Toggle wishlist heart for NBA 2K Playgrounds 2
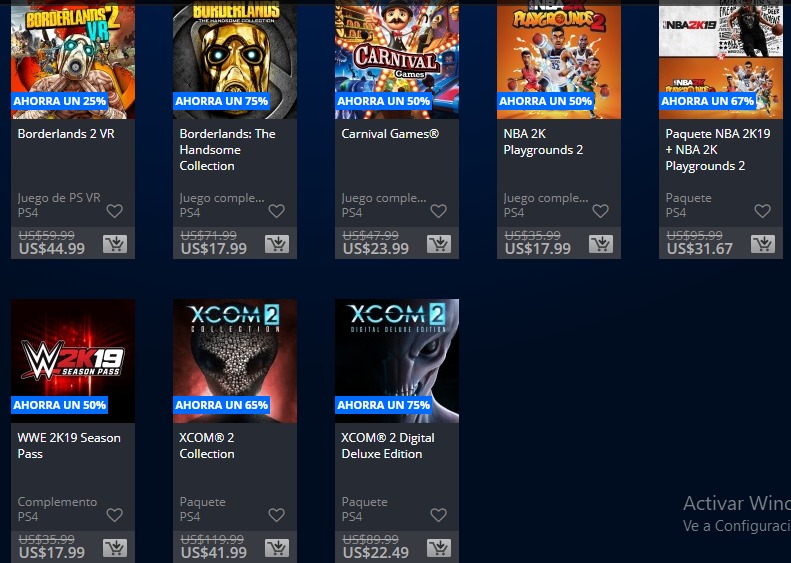 600,211
